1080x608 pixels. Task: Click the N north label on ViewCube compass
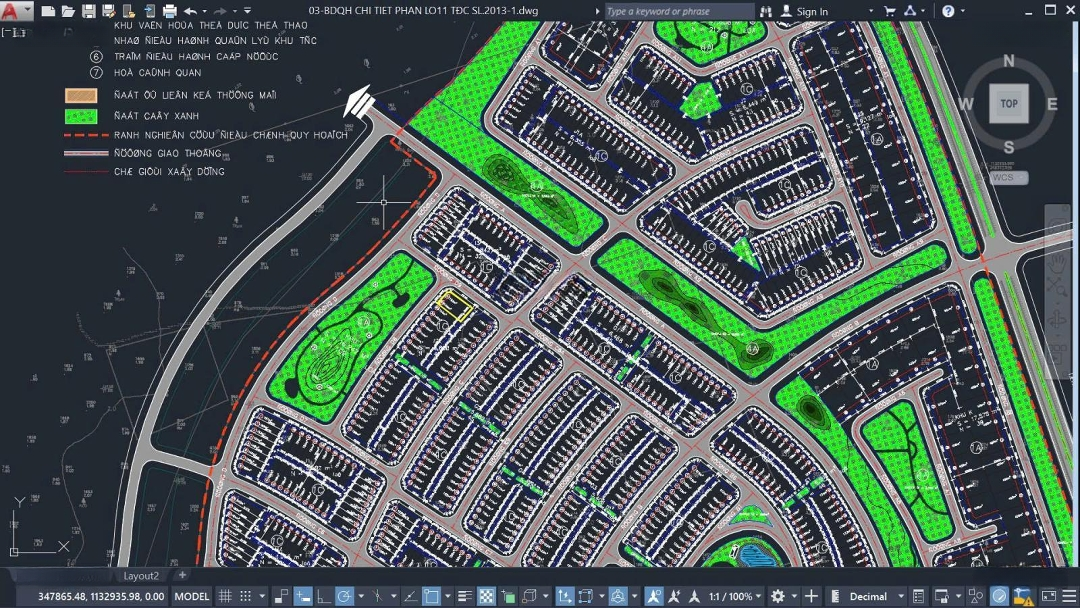[1009, 61]
